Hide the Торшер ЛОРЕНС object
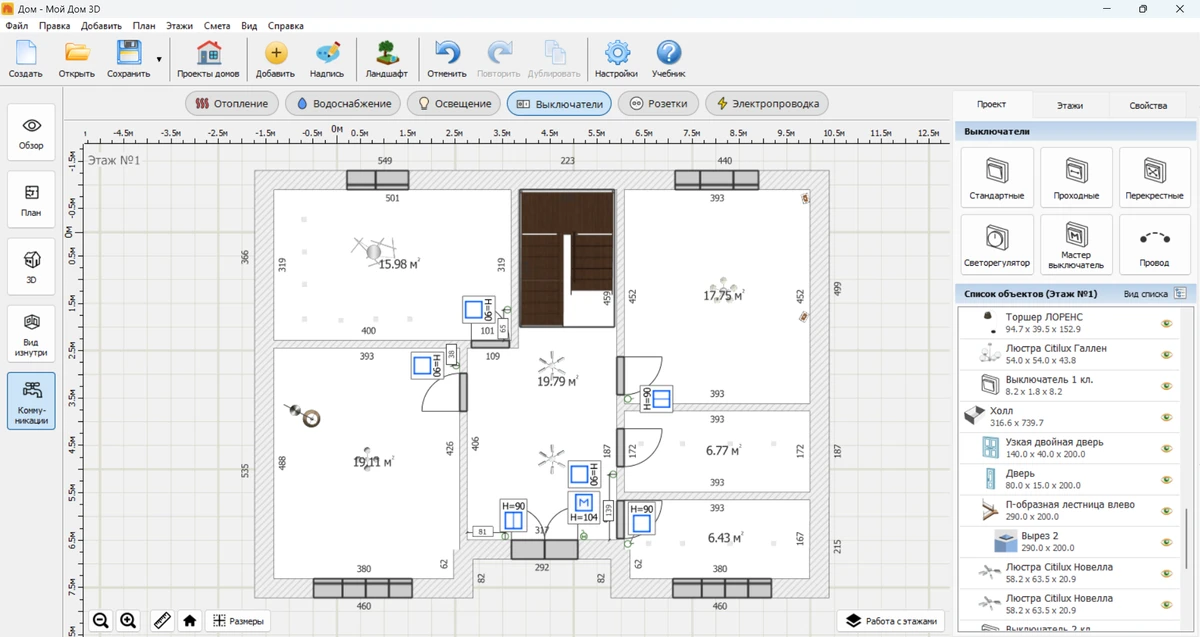1200x637 pixels. click(x=1166, y=323)
